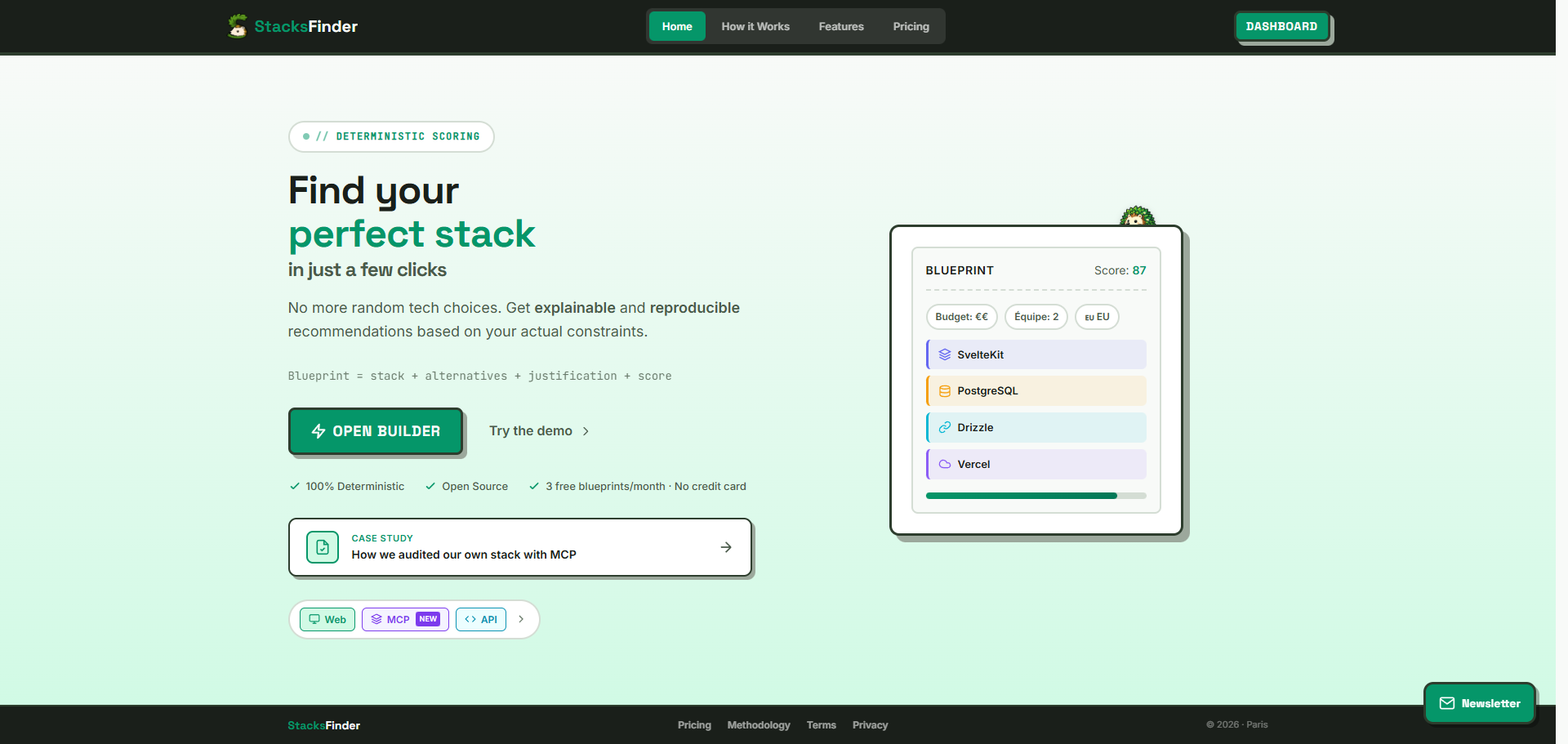This screenshot has width=1568, height=744.
Task: Click the Équipe: 2 chip
Action: (1036, 317)
